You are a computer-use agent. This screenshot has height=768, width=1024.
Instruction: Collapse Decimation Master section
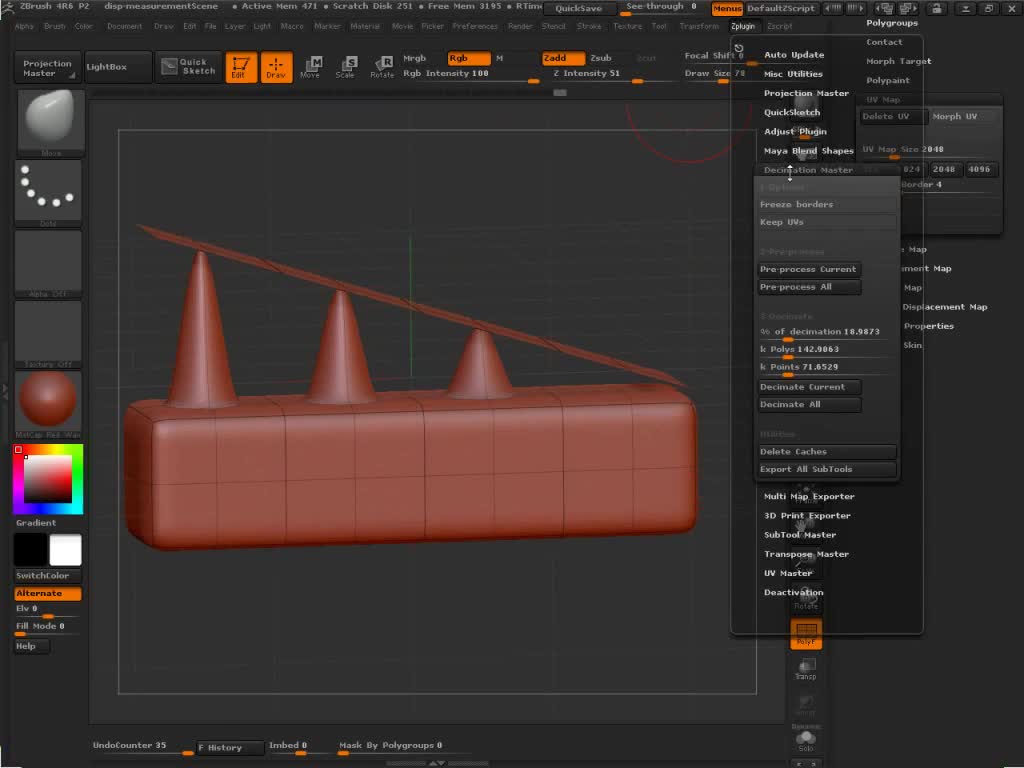point(808,170)
